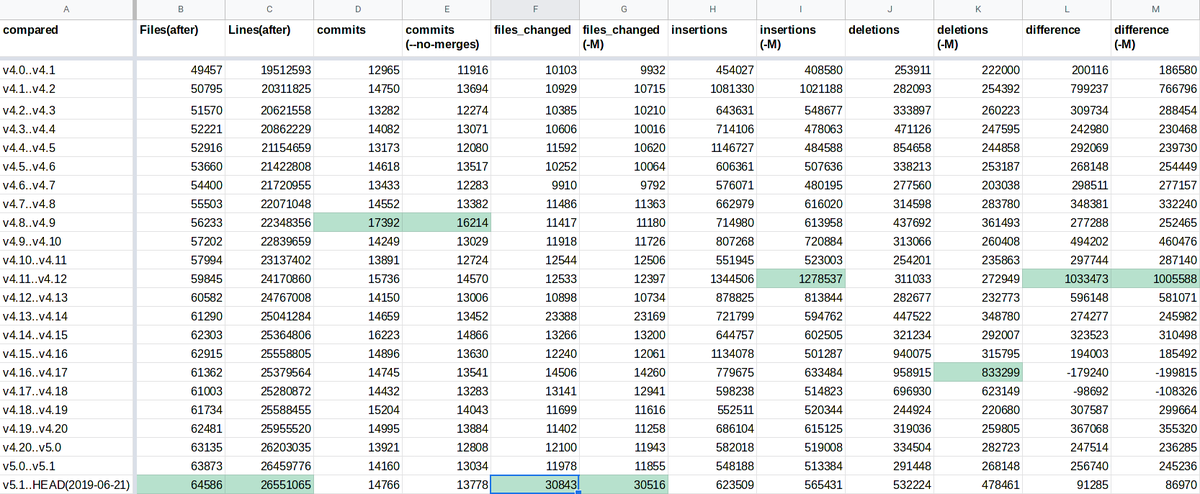Select column M header

tap(1155, 9)
